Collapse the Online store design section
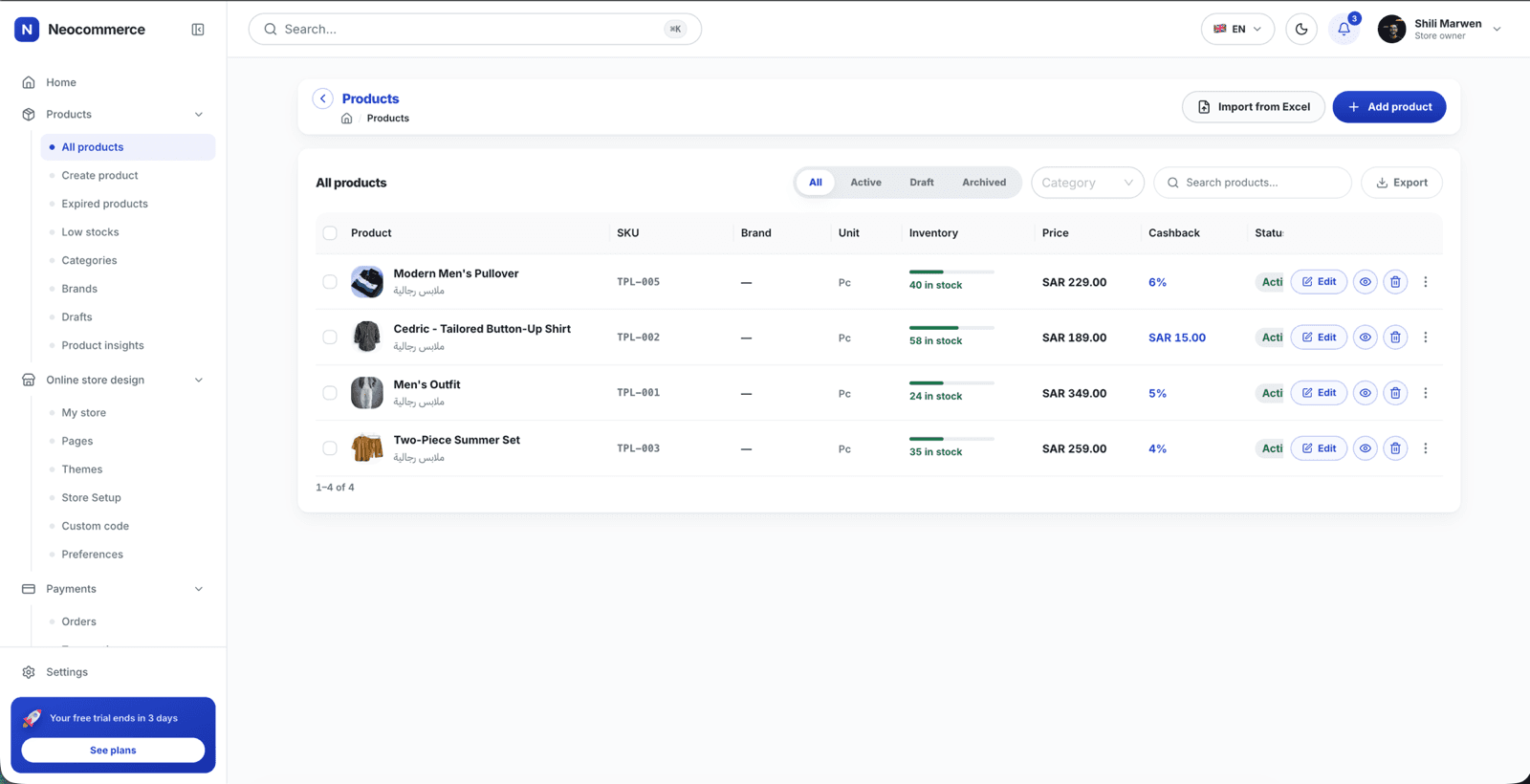 [199, 381]
